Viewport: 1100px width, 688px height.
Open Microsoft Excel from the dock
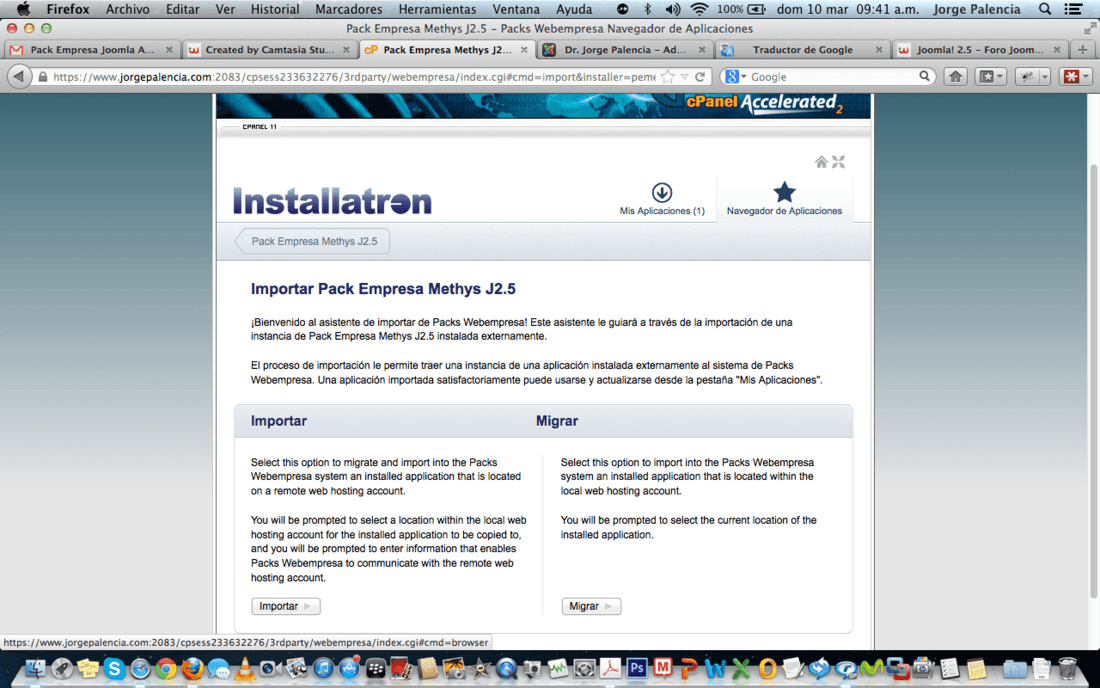click(x=741, y=669)
